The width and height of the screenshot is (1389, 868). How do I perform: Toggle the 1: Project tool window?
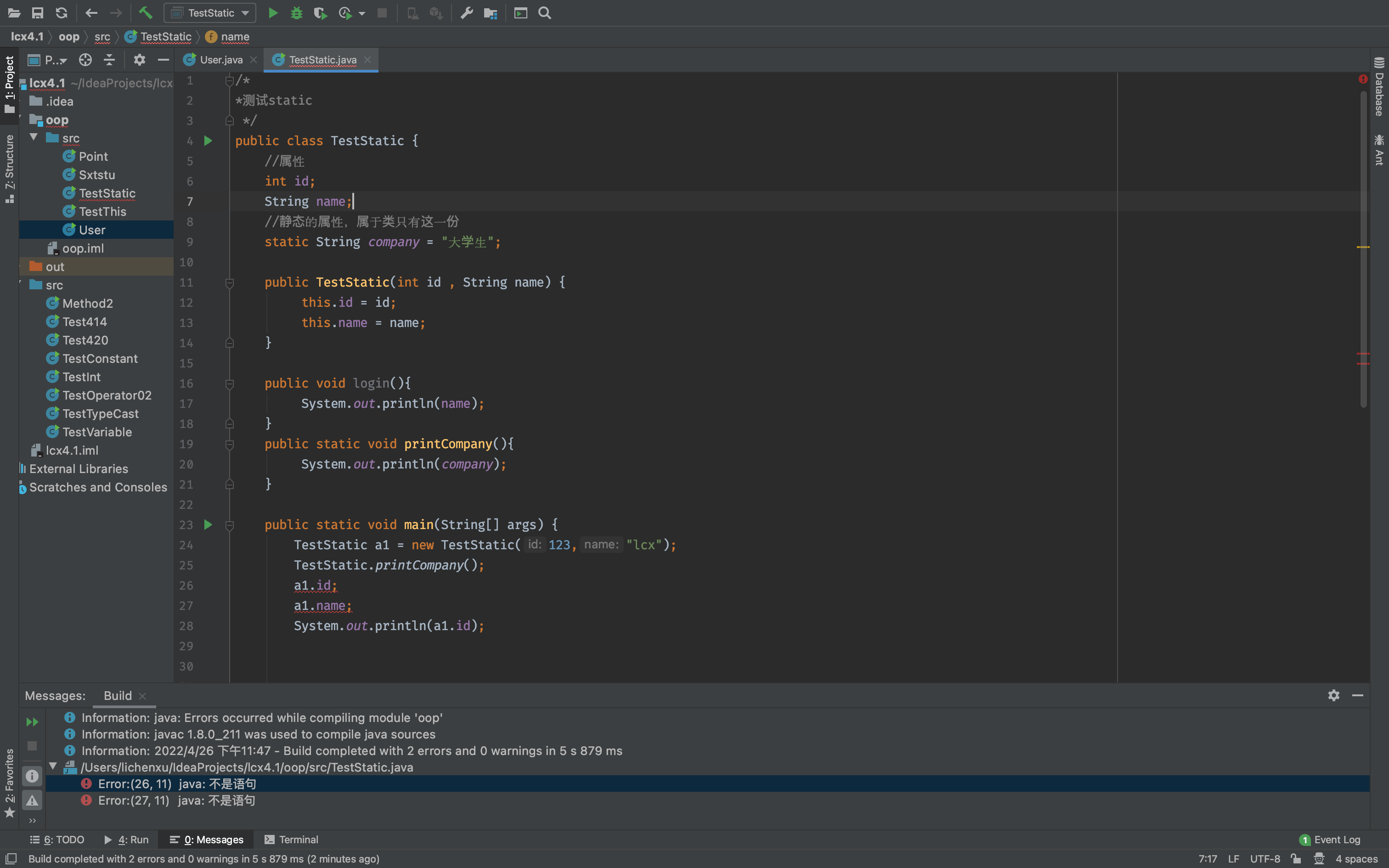click(9, 85)
